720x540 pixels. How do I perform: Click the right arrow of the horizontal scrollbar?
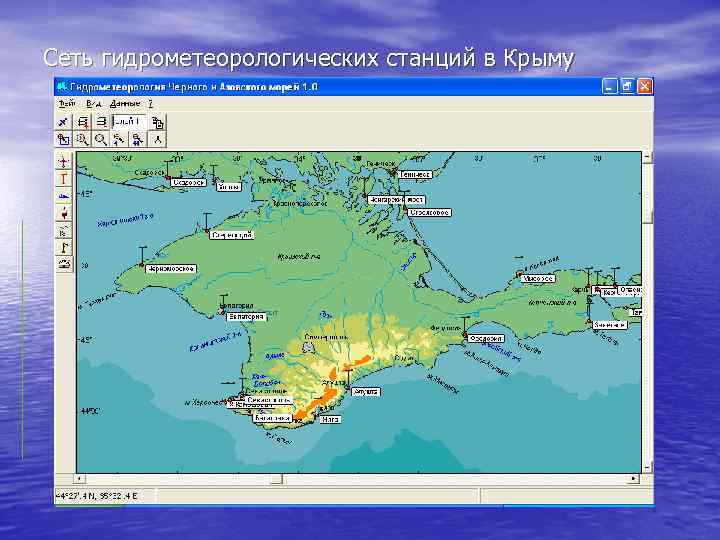point(634,479)
